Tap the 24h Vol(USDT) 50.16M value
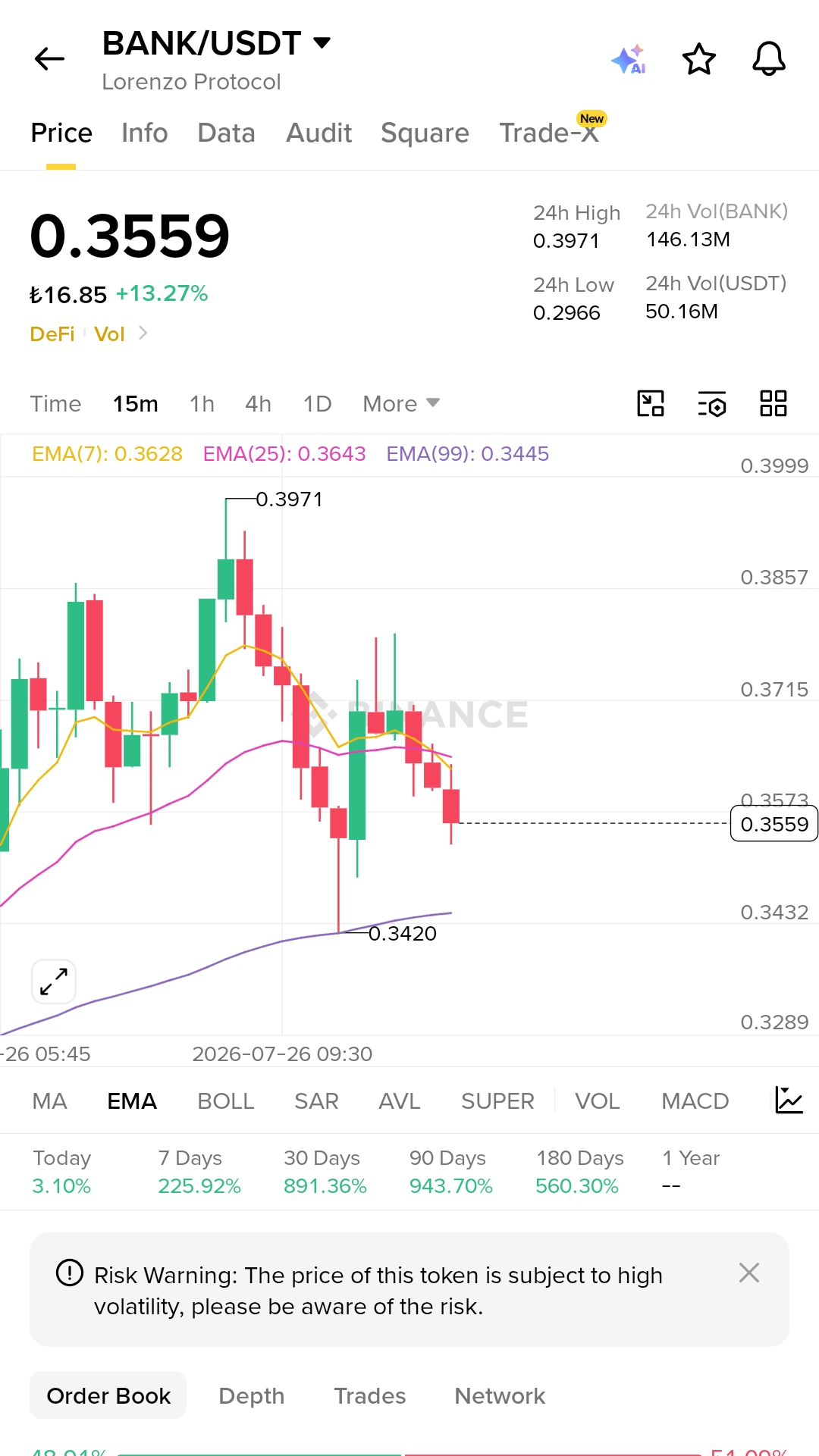The height and width of the screenshot is (1456, 819). [682, 312]
